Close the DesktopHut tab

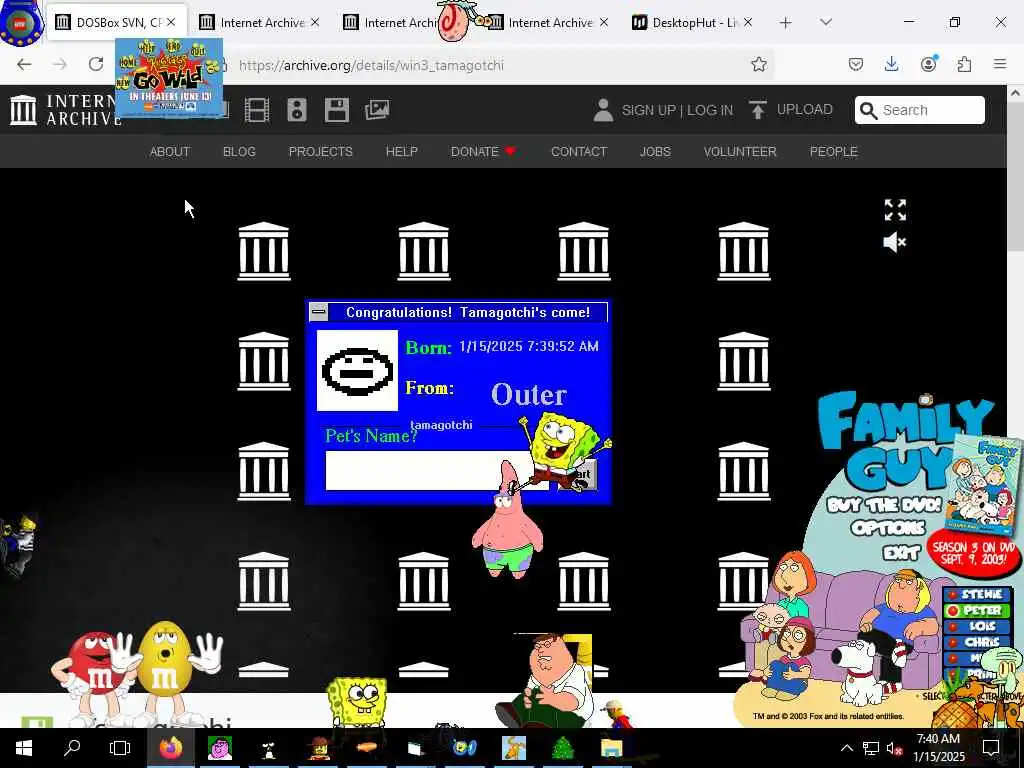click(x=748, y=23)
